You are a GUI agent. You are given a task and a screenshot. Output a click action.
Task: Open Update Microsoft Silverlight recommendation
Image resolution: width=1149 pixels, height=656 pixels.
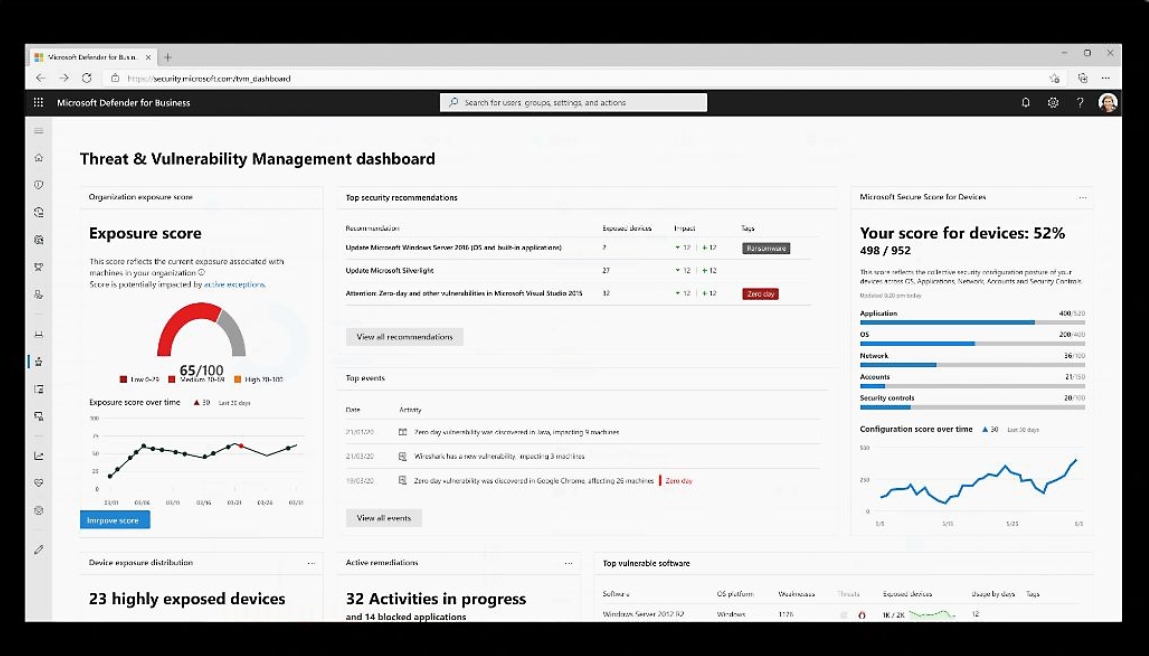click(390, 270)
